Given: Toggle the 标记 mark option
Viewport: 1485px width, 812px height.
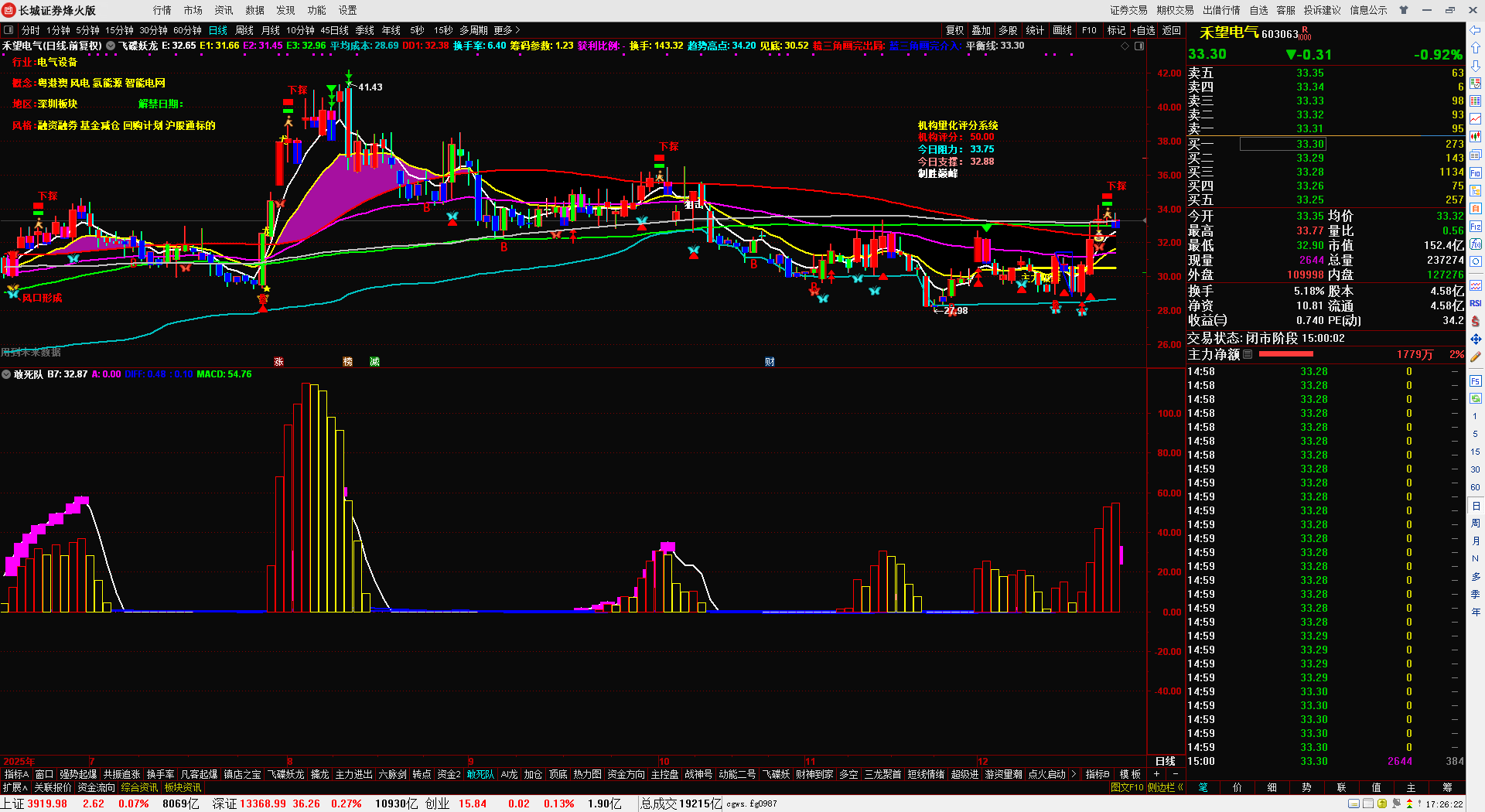Looking at the screenshot, I should pos(1116,30).
